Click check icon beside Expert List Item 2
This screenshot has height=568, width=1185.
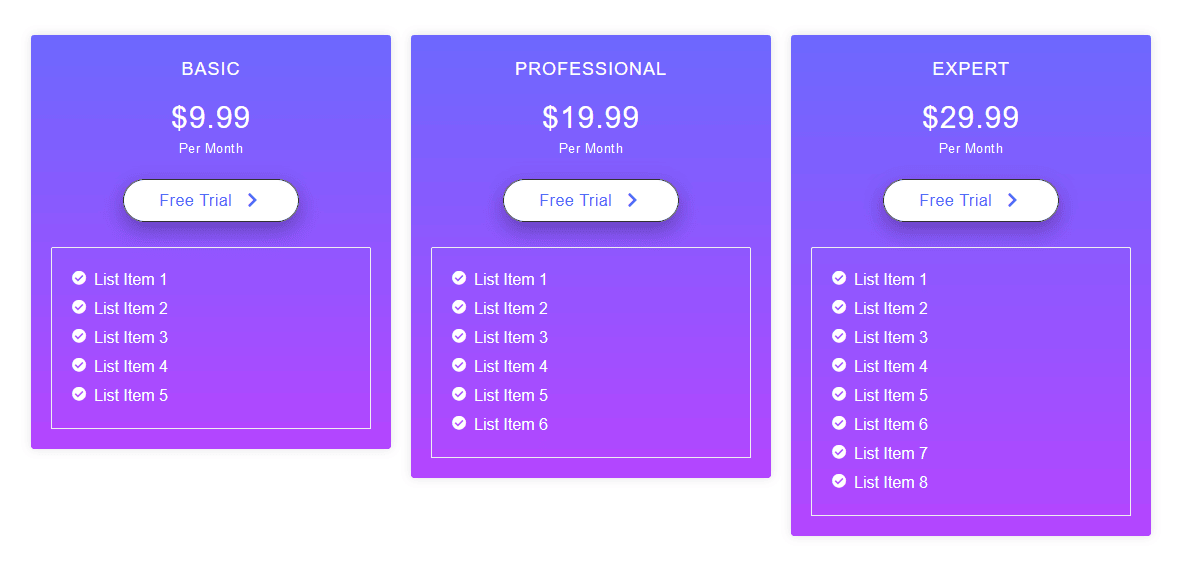point(839,307)
